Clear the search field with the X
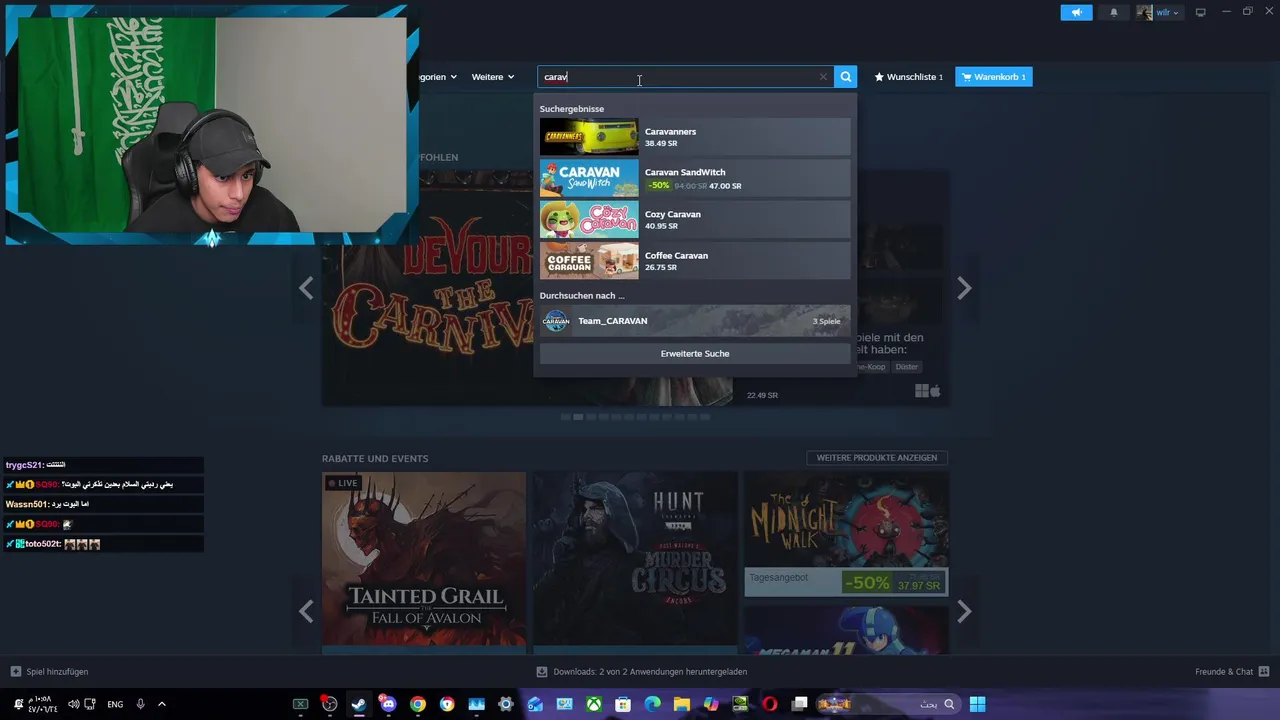Viewport: 1280px width, 720px height. 823,77
